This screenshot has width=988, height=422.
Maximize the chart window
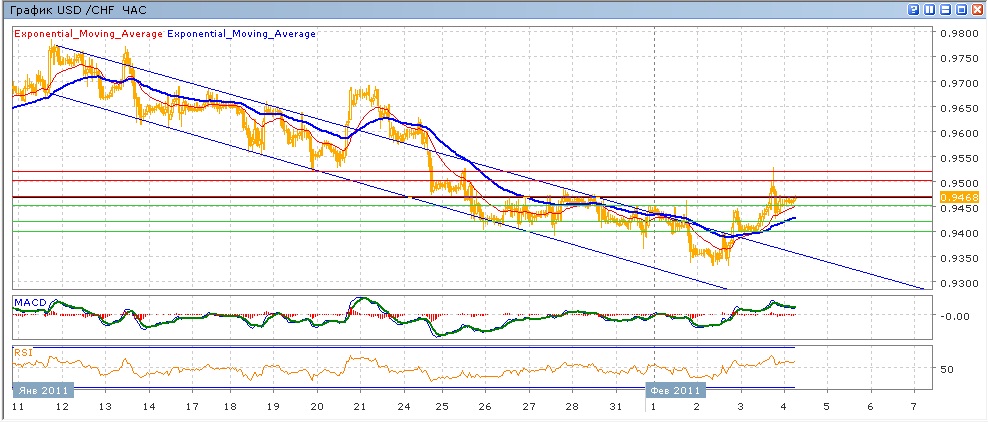[962, 9]
